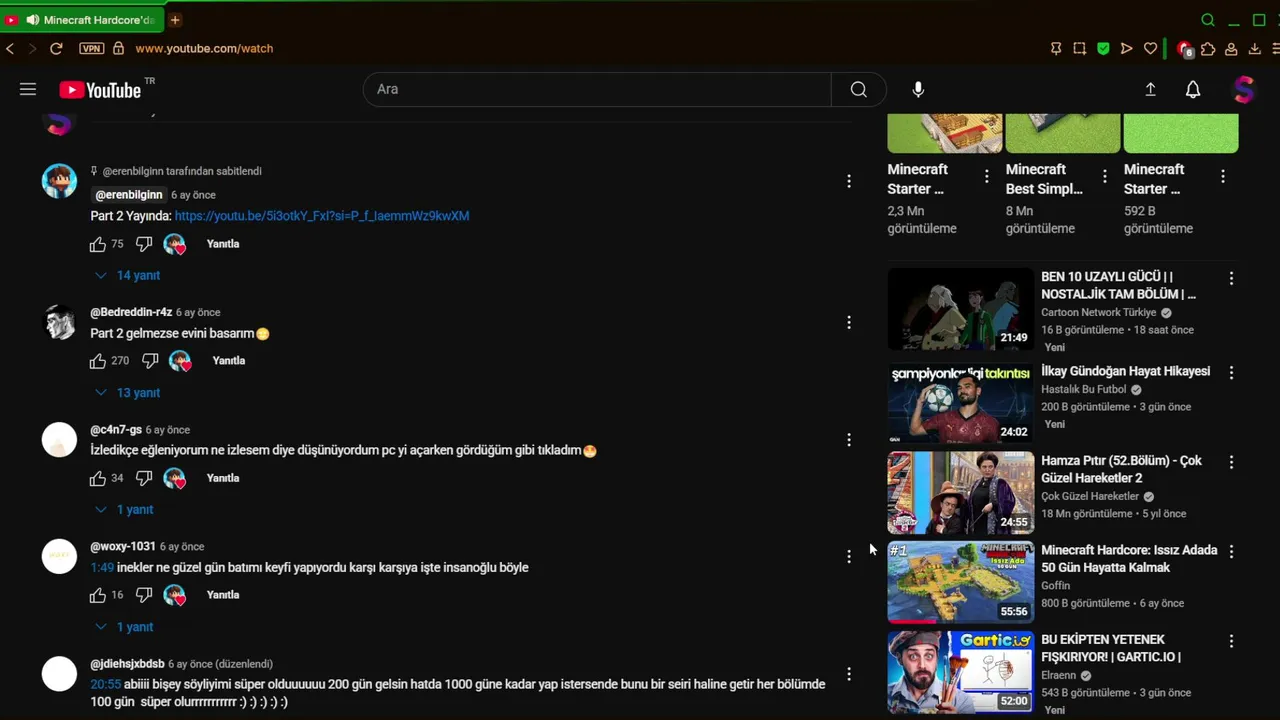Viewport: 1280px width, 720px height.
Task: Go back in the browser
Action: pyautogui.click(x=10, y=48)
